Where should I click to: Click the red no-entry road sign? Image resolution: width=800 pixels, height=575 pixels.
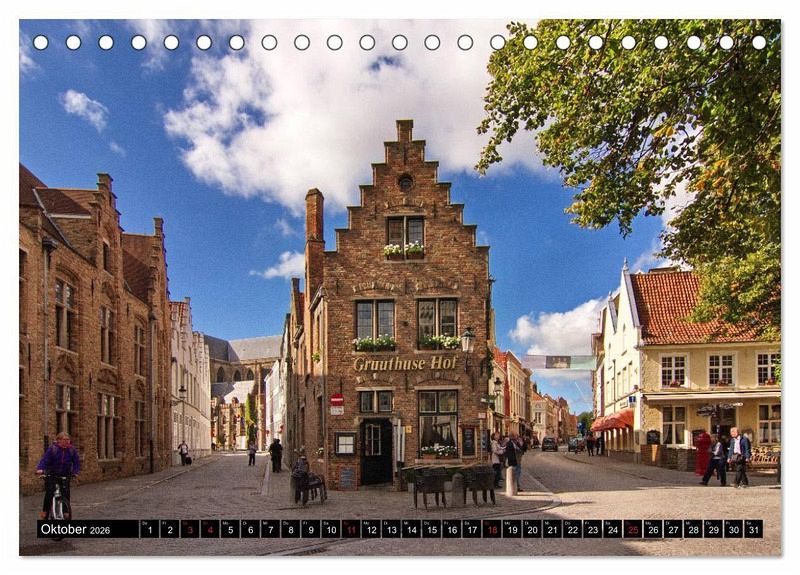(x=337, y=400)
